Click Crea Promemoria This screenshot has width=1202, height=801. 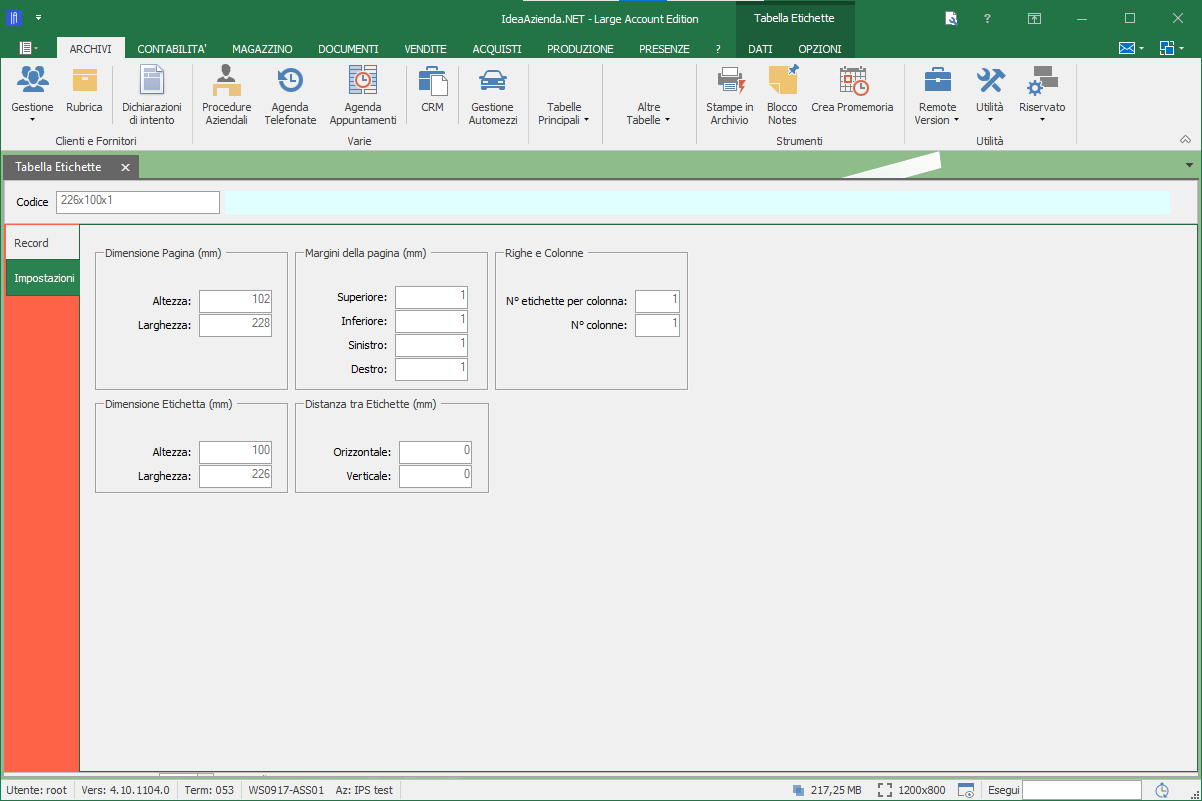click(x=852, y=90)
